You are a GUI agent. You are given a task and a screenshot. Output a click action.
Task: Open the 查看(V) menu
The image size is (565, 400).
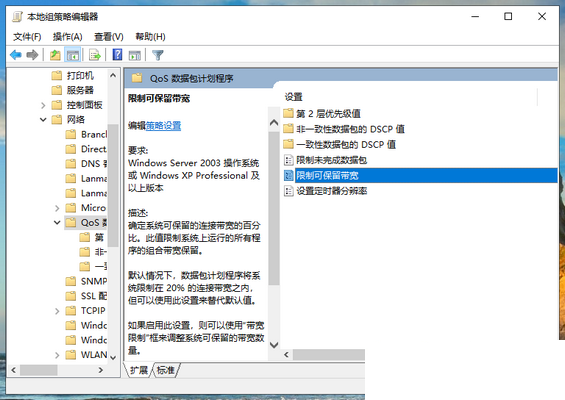pyautogui.click(x=108, y=37)
